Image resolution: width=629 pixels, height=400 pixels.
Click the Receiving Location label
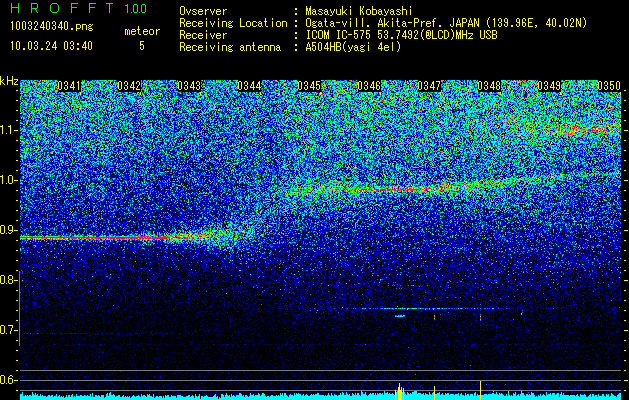(233, 23)
